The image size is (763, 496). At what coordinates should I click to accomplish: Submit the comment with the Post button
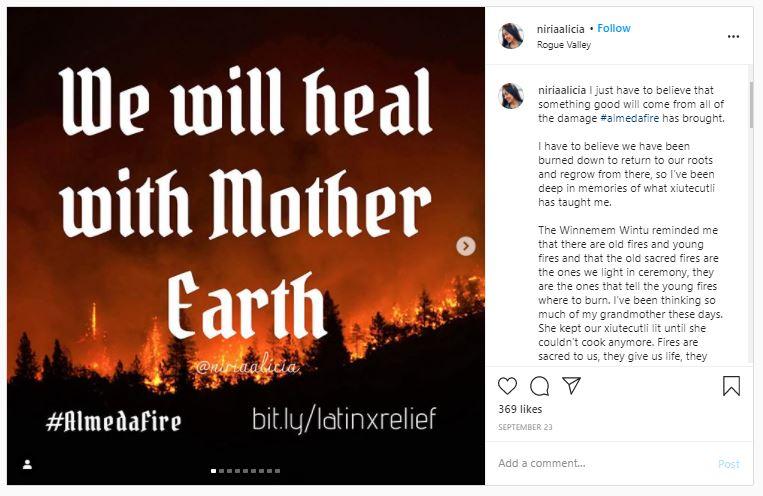(728, 464)
